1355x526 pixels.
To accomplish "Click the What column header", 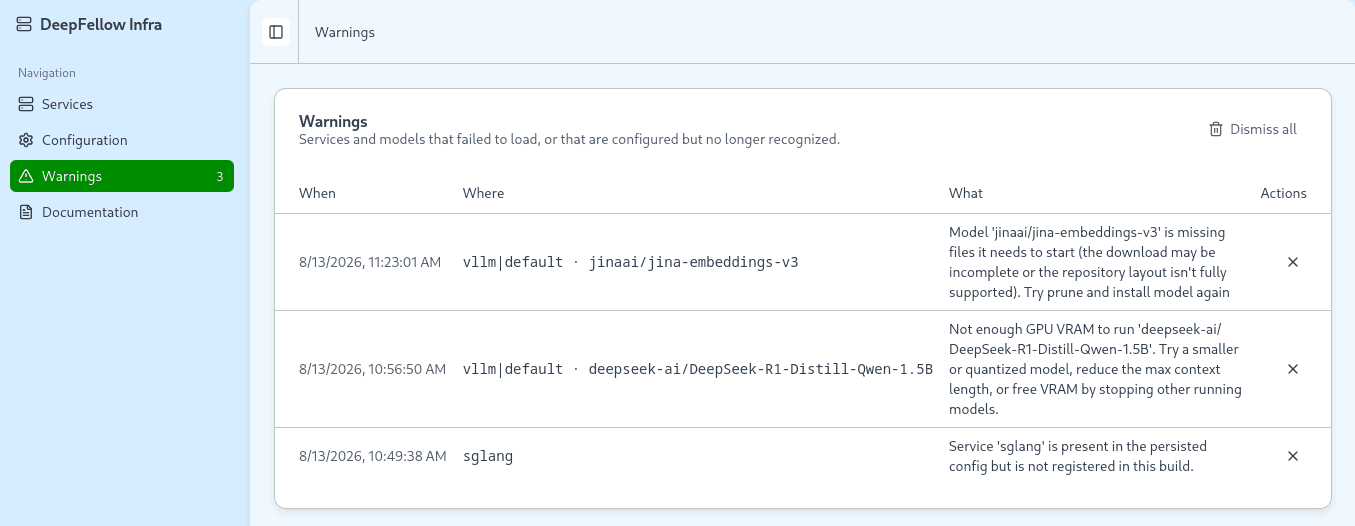I will coord(966,193).
